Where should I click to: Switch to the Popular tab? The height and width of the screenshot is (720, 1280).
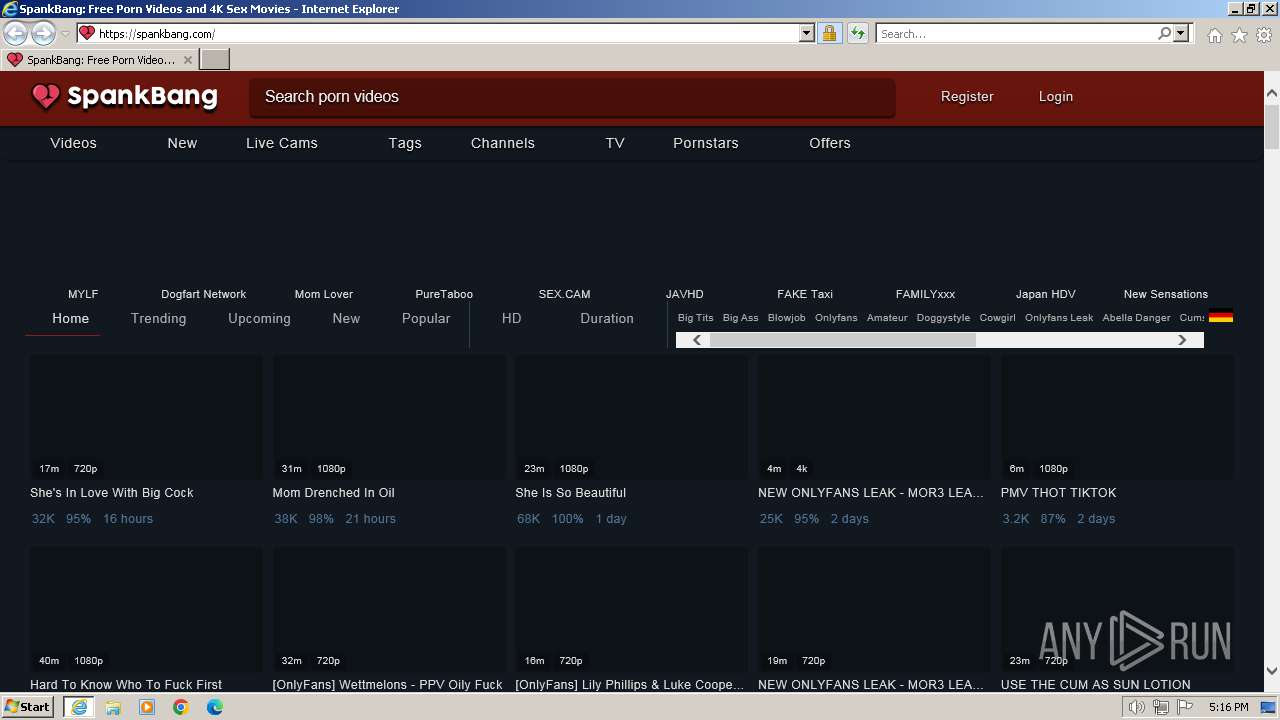(426, 318)
